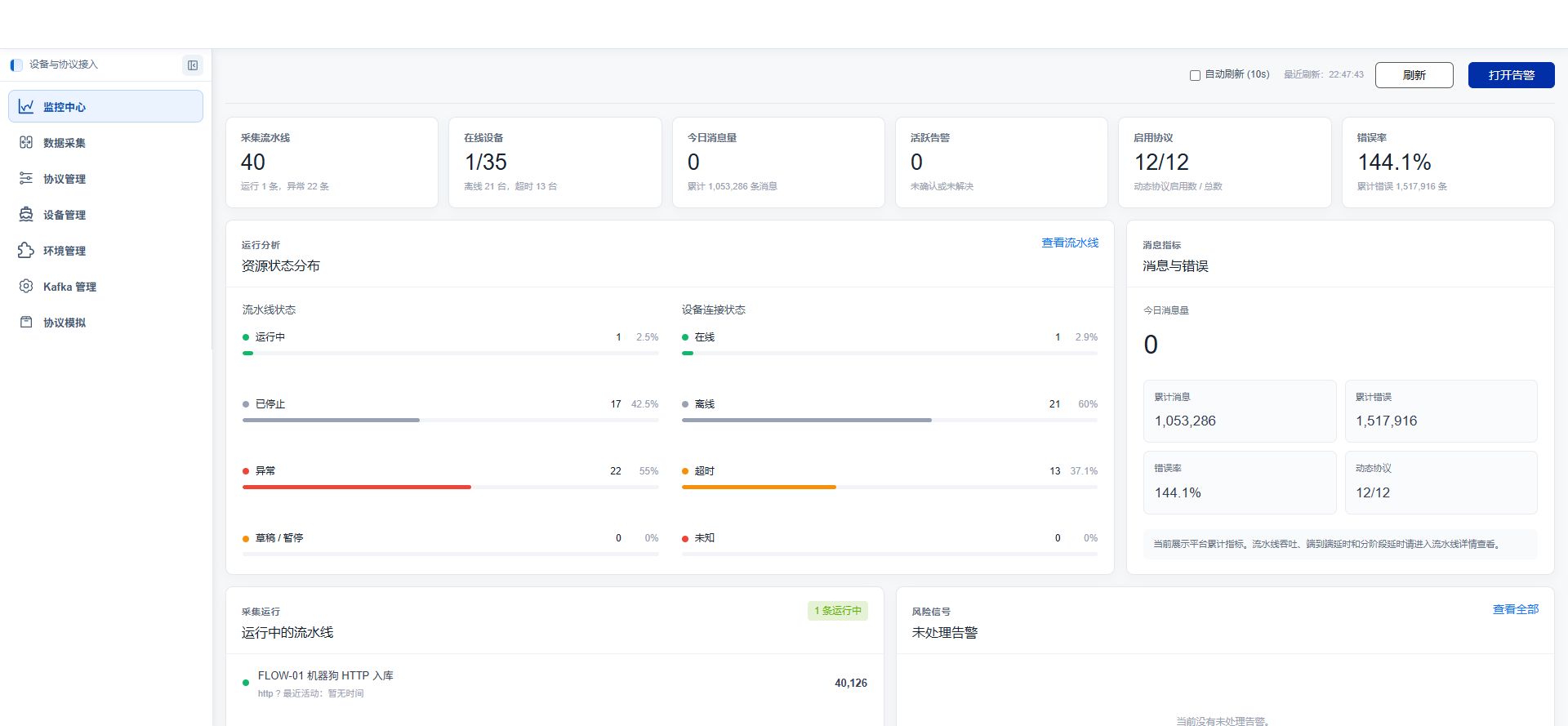Click the 1 条运行中 status badge
Screen dimensions: 1568x726
point(838,611)
